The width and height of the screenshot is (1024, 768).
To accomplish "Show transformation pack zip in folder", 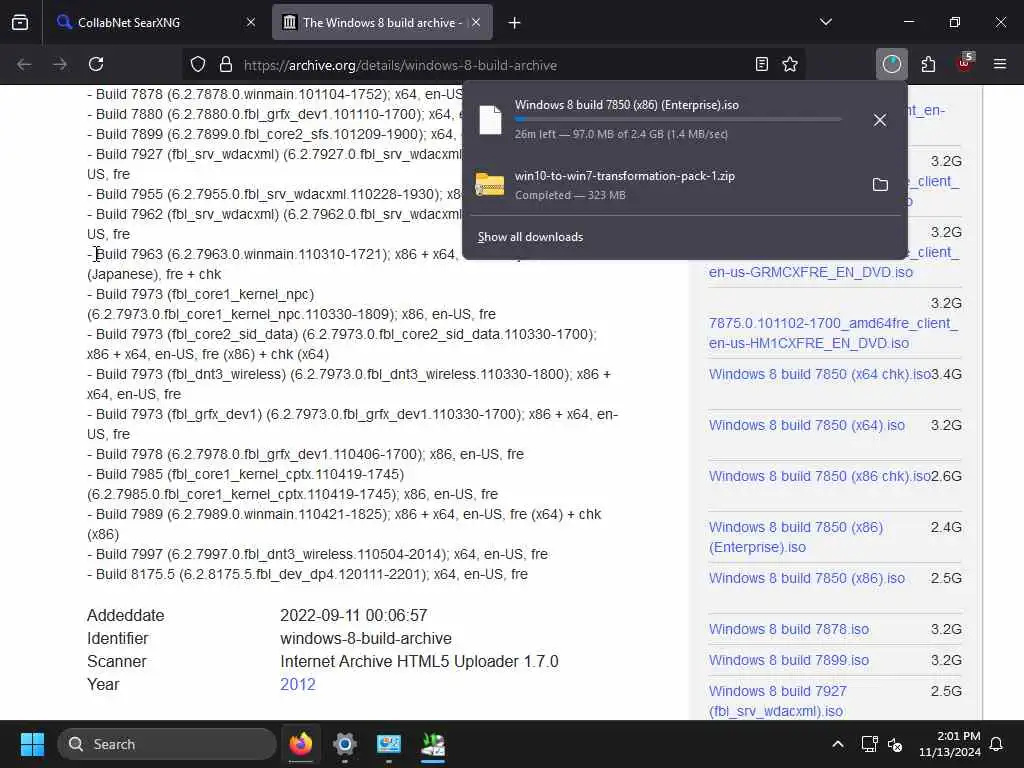I will [x=880, y=185].
